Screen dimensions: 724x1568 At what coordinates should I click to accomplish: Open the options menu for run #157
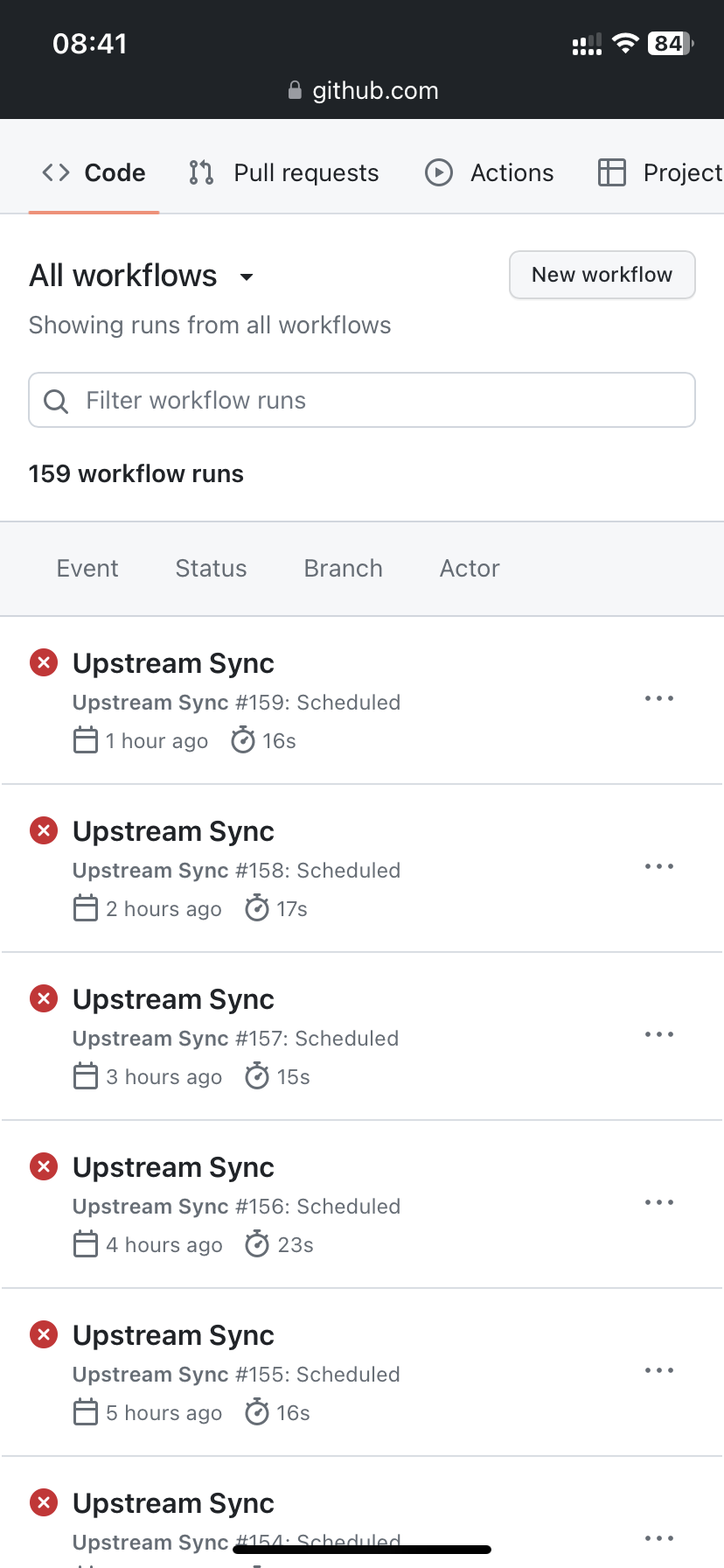pyautogui.click(x=659, y=1034)
